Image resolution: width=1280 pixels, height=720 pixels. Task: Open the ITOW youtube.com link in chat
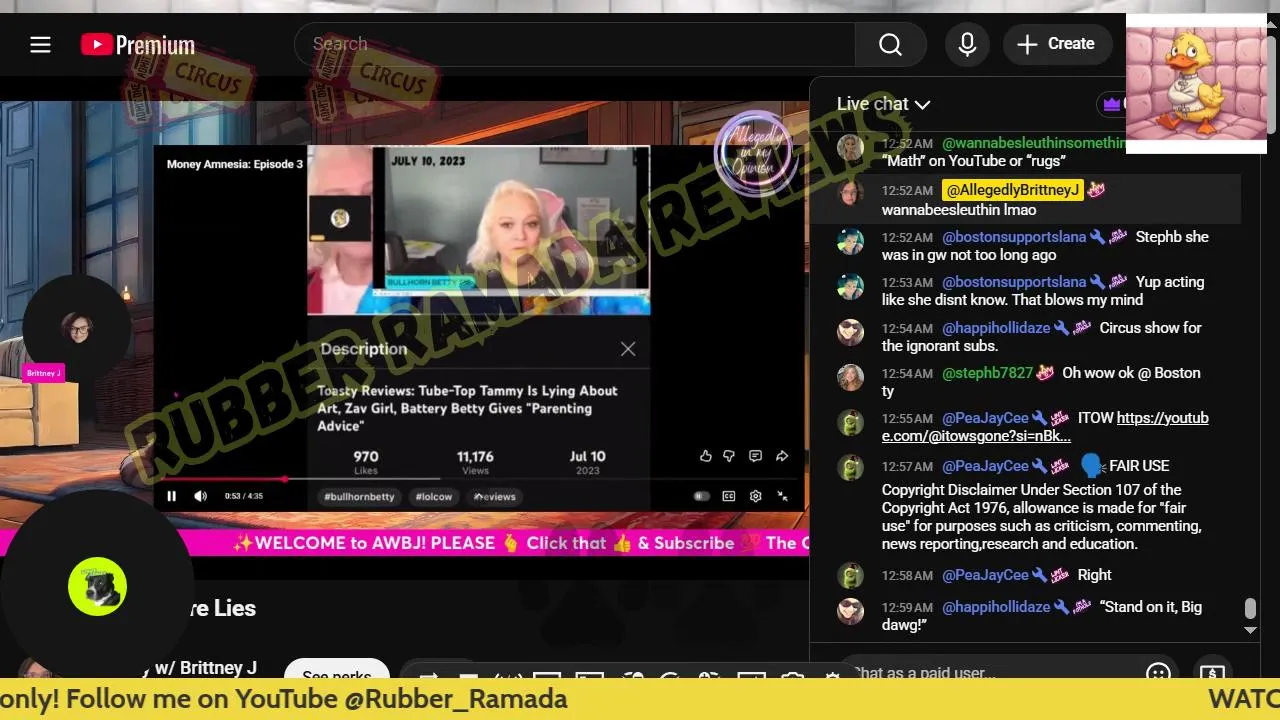click(1045, 427)
